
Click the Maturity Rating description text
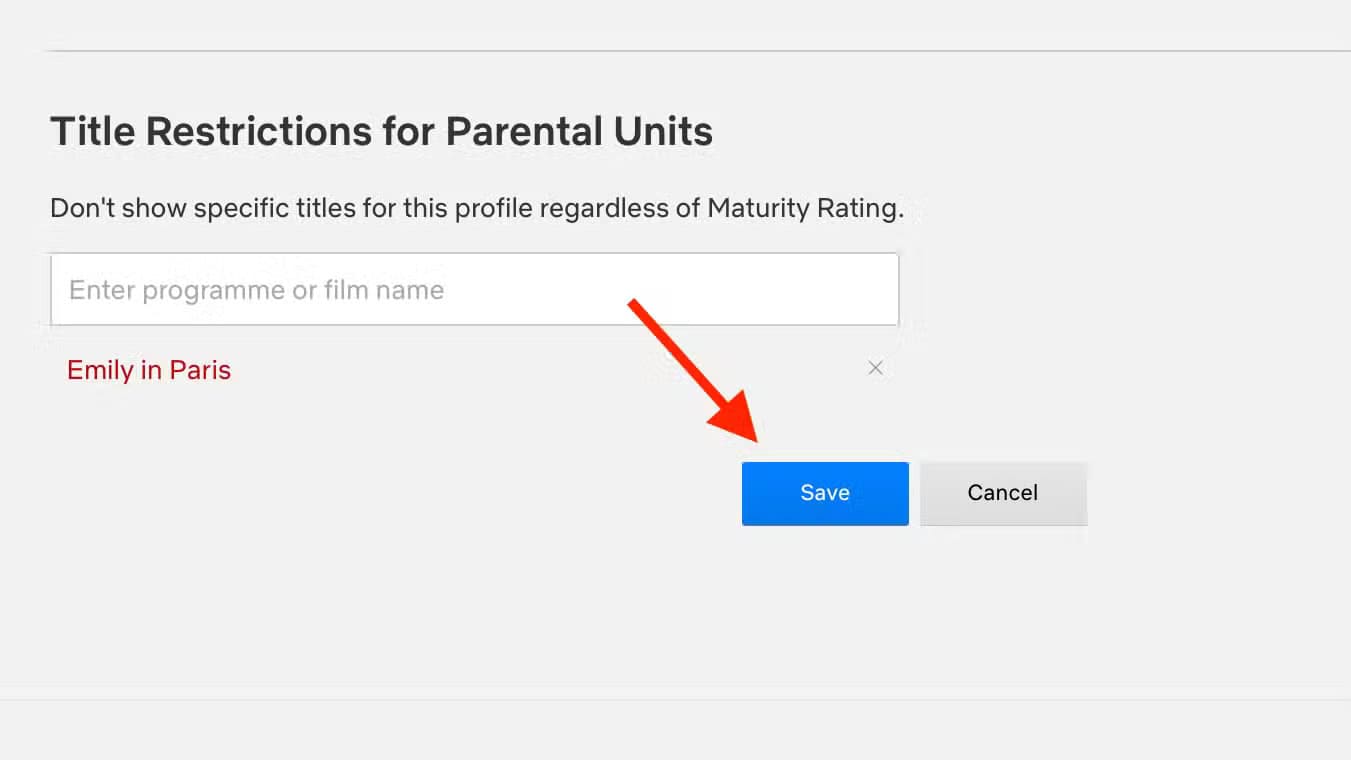477,208
